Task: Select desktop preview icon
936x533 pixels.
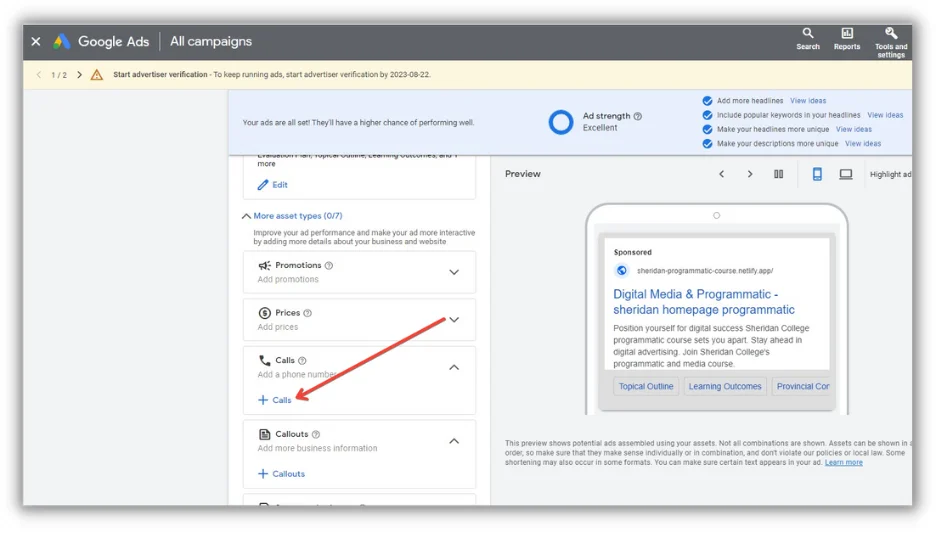Action: [x=846, y=174]
